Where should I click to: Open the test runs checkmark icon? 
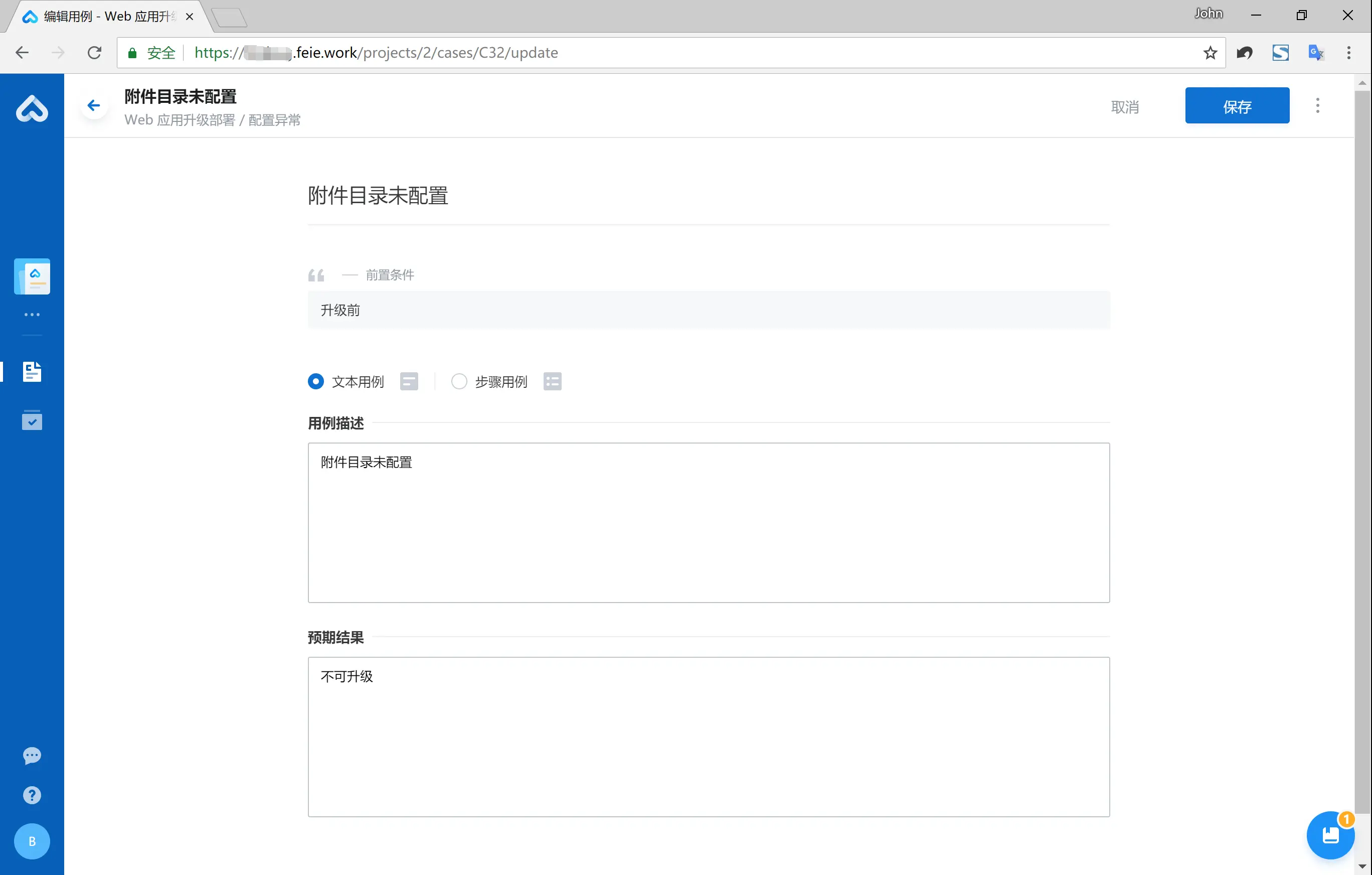(32, 420)
